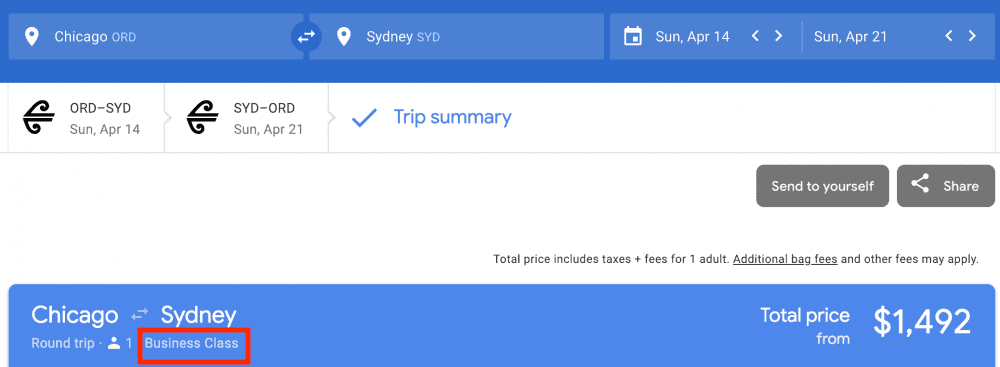
Task: Select the ORD–SYD Sun, Apr 14 step
Action: pos(86,118)
